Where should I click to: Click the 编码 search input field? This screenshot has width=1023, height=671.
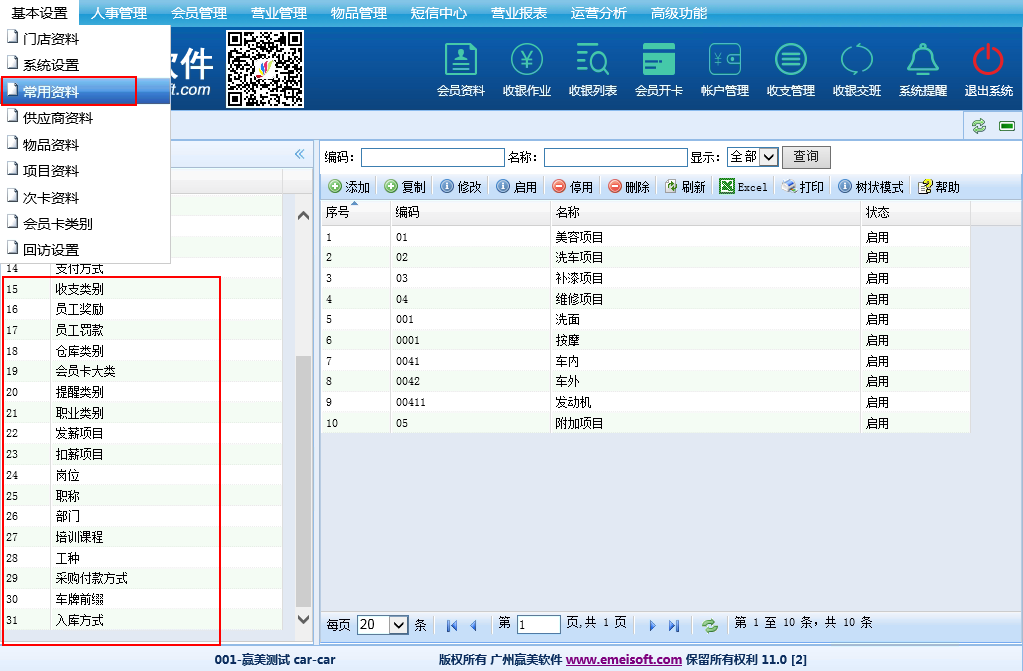(x=432, y=157)
